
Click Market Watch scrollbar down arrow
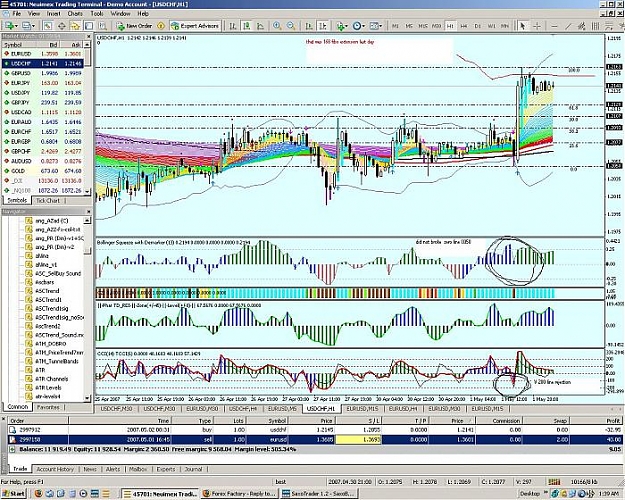[x=87, y=191]
